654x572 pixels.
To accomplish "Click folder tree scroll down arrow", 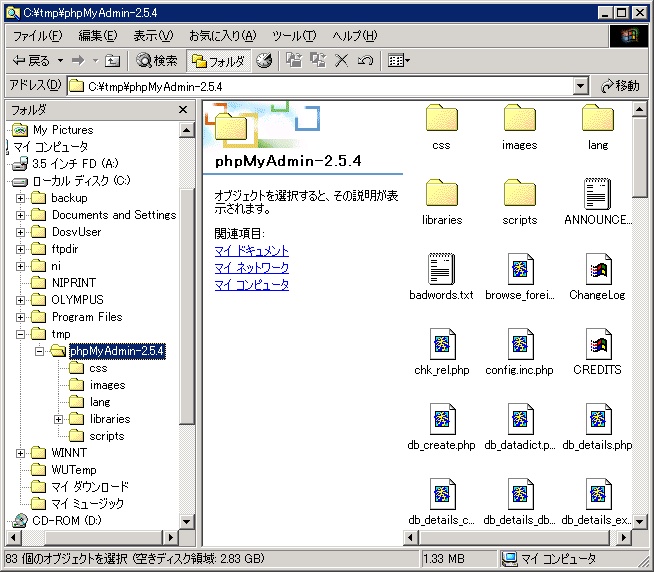I will tap(186, 522).
